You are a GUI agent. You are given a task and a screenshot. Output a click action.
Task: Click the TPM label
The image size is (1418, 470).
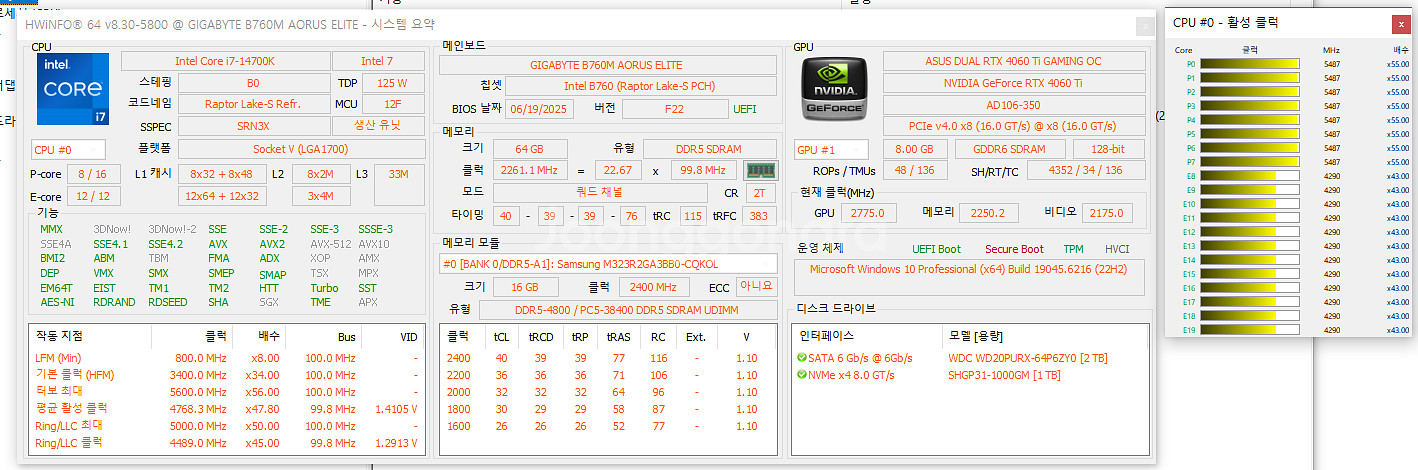point(1073,249)
